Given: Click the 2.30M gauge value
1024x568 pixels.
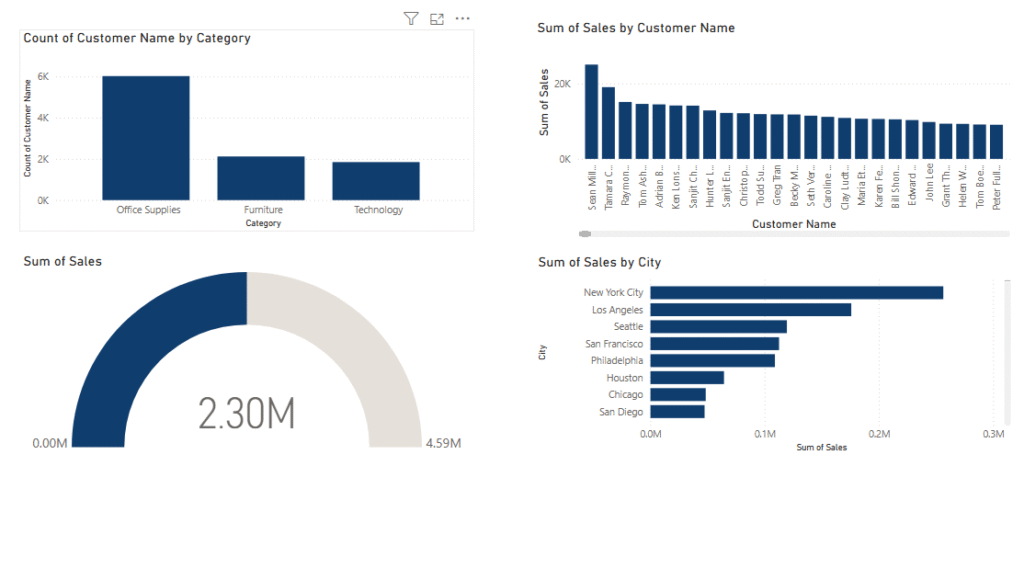Looking at the screenshot, I should (246, 413).
